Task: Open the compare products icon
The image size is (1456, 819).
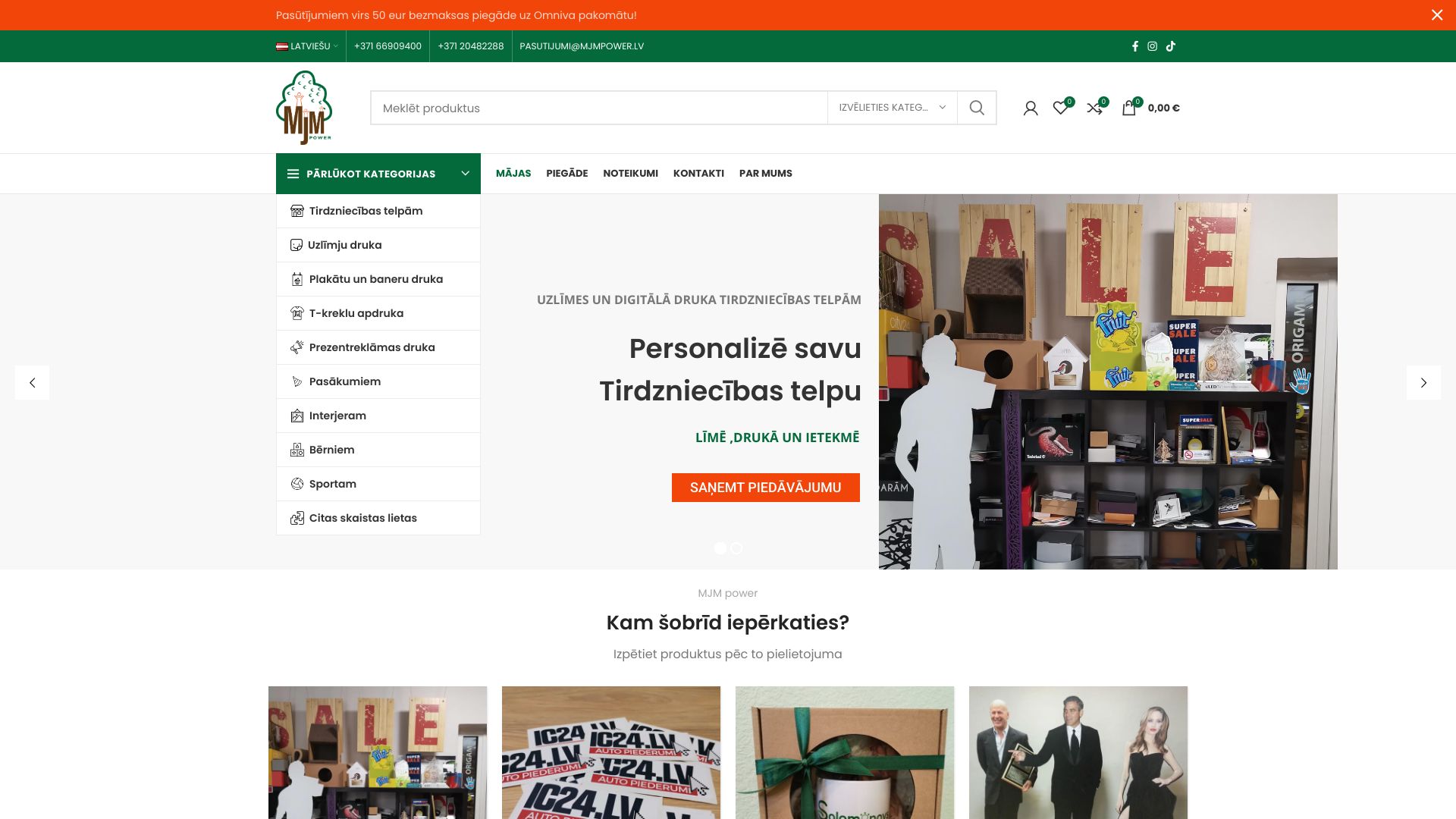Action: [1094, 108]
